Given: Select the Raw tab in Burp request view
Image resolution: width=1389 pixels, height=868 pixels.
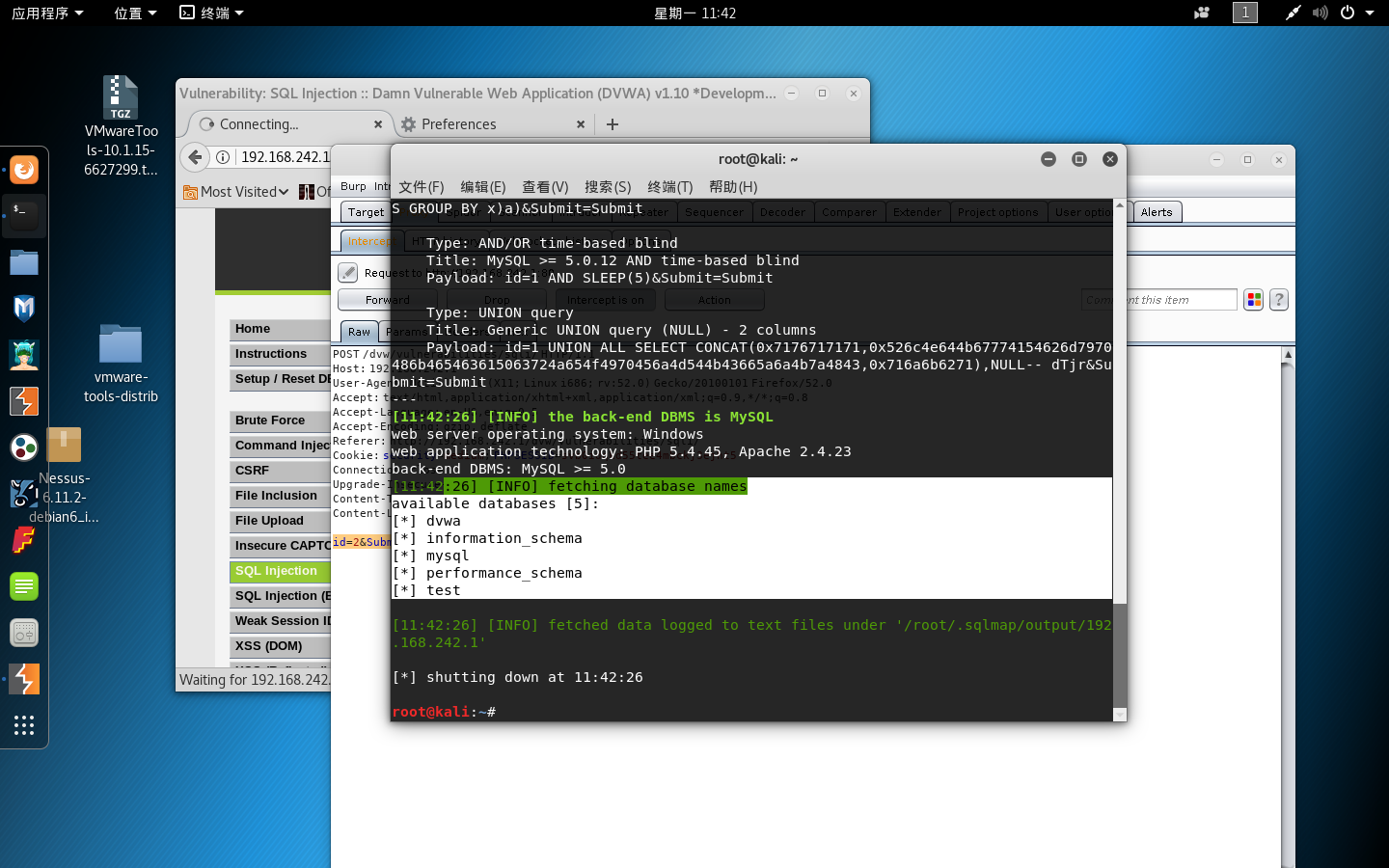Looking at the screenshot, I should click(x=359, y=332).
